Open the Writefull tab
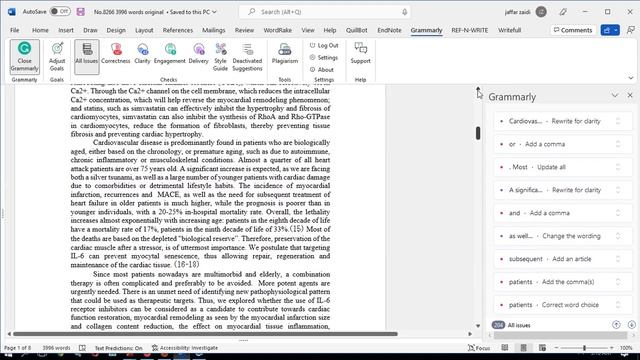The image size is (640, 360). pyautogui.click(x=509, y=30)
